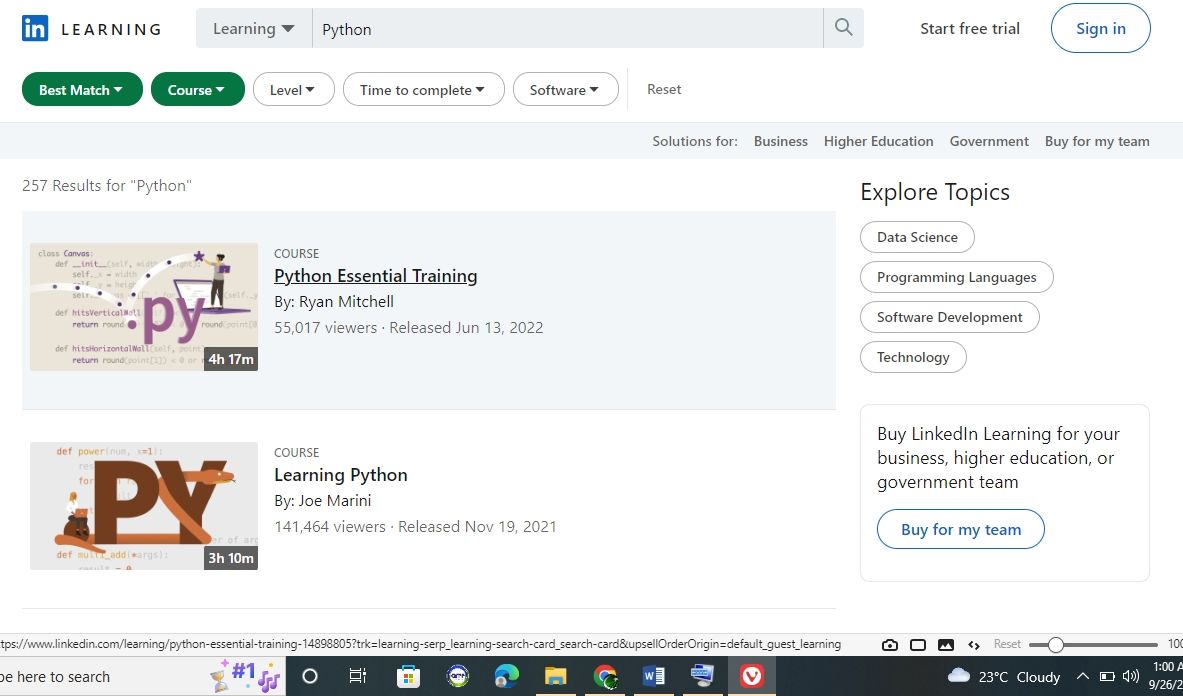The width and height of the screenshot is (1183, 696).
Task: Expand the Time to complete filter
Action: [x=423, y=90]
